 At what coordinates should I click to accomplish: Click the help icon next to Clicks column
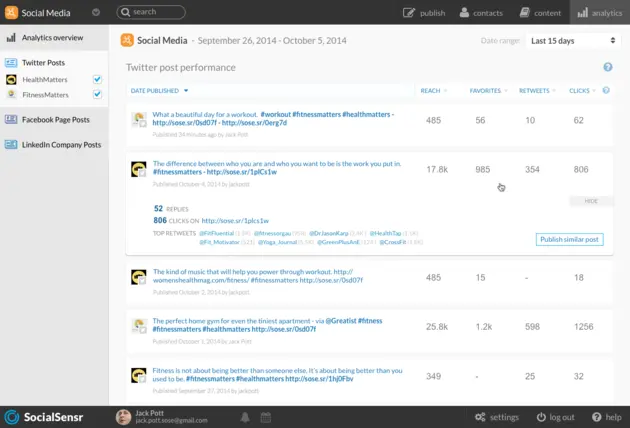click(606, 90)
